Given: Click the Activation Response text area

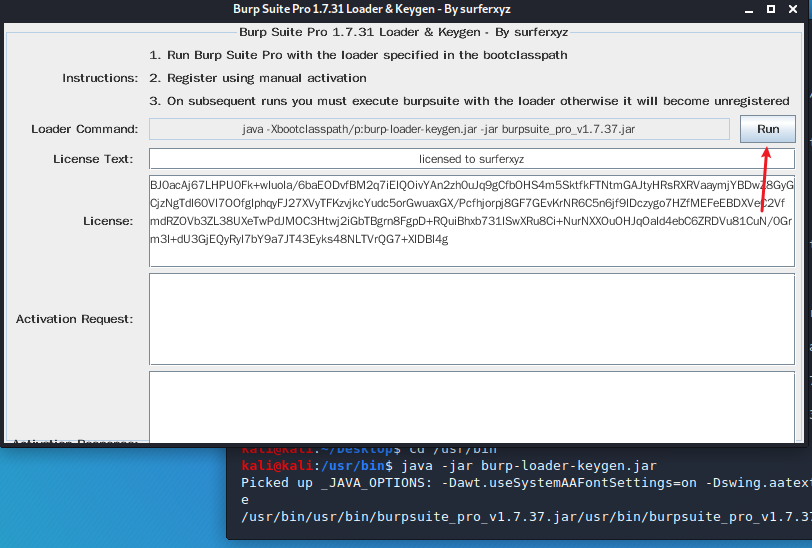Looking at the screenshot, I should pos(472,407).
